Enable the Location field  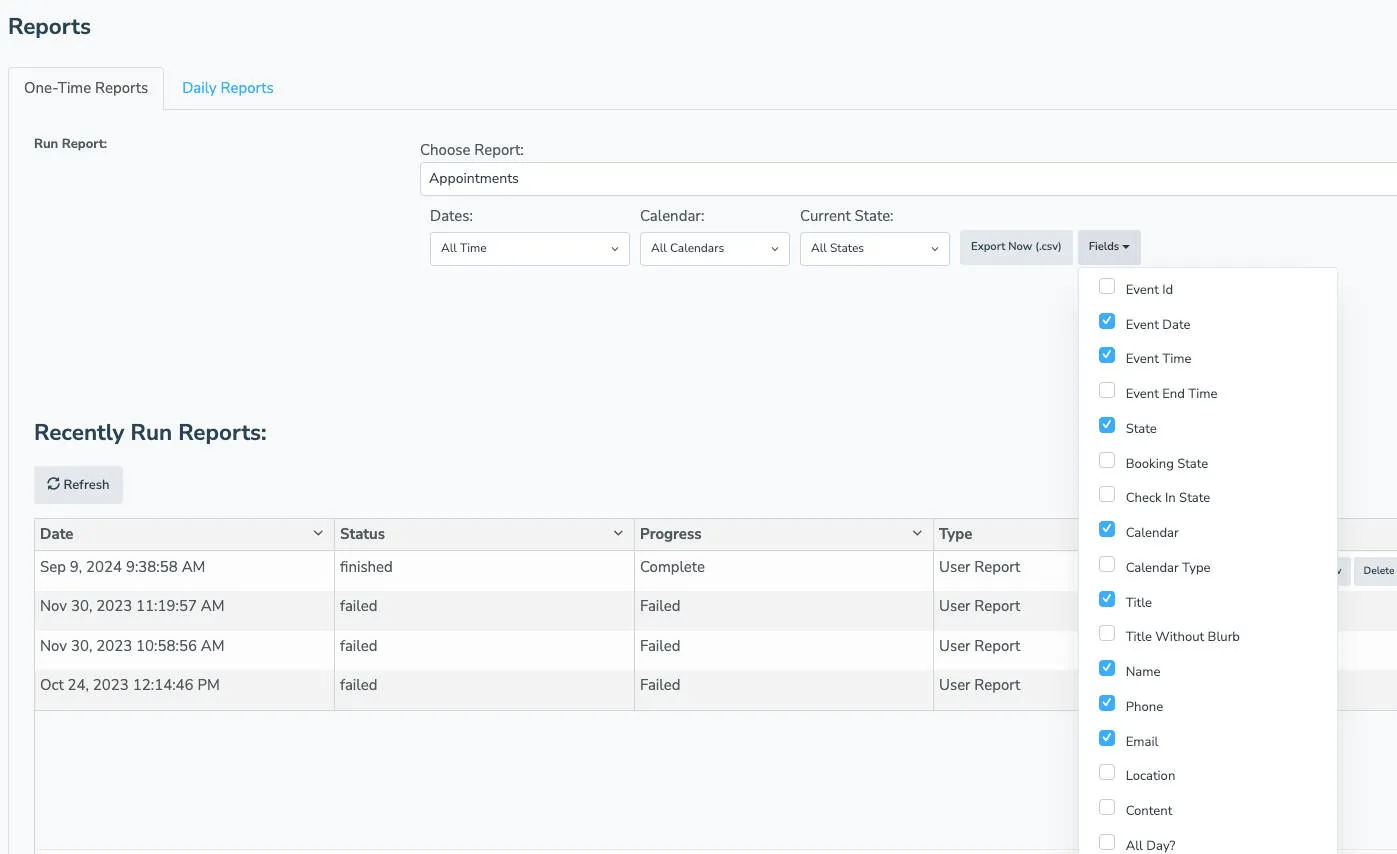[x=1106, y=772]
